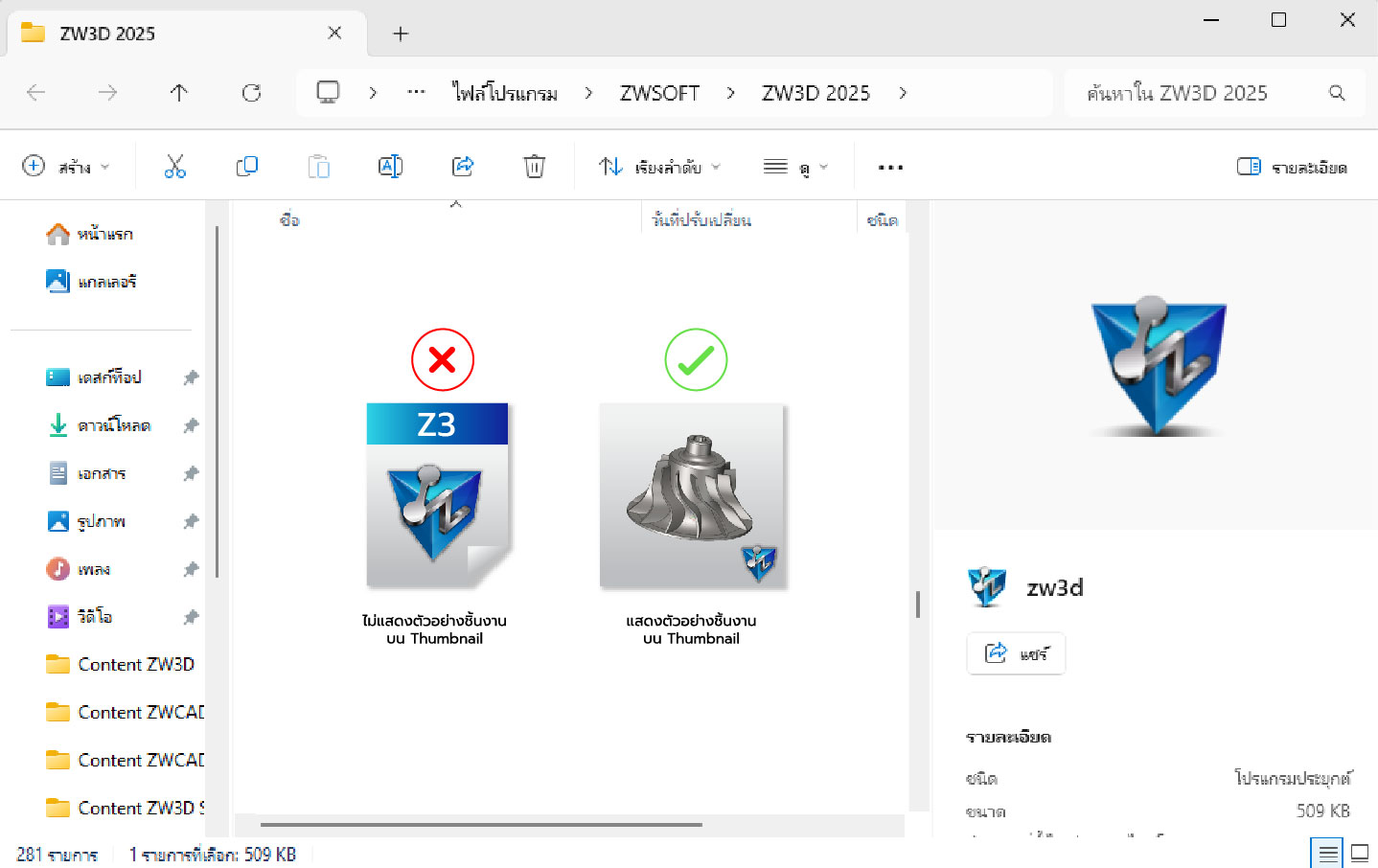This screenshot has width=1378, height=868.
Task: Click the Delete trash can icon
Action: pos(534,167)
